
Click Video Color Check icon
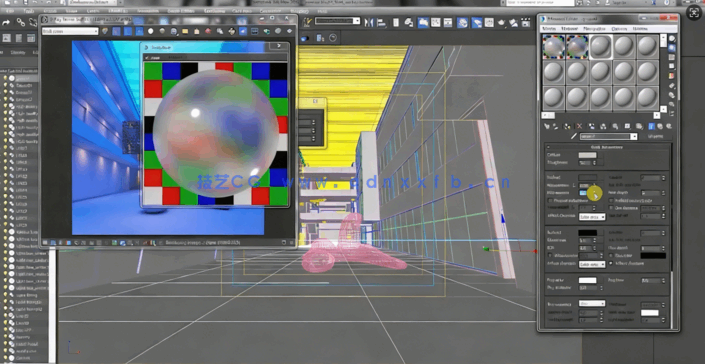[x=672, y=75]
